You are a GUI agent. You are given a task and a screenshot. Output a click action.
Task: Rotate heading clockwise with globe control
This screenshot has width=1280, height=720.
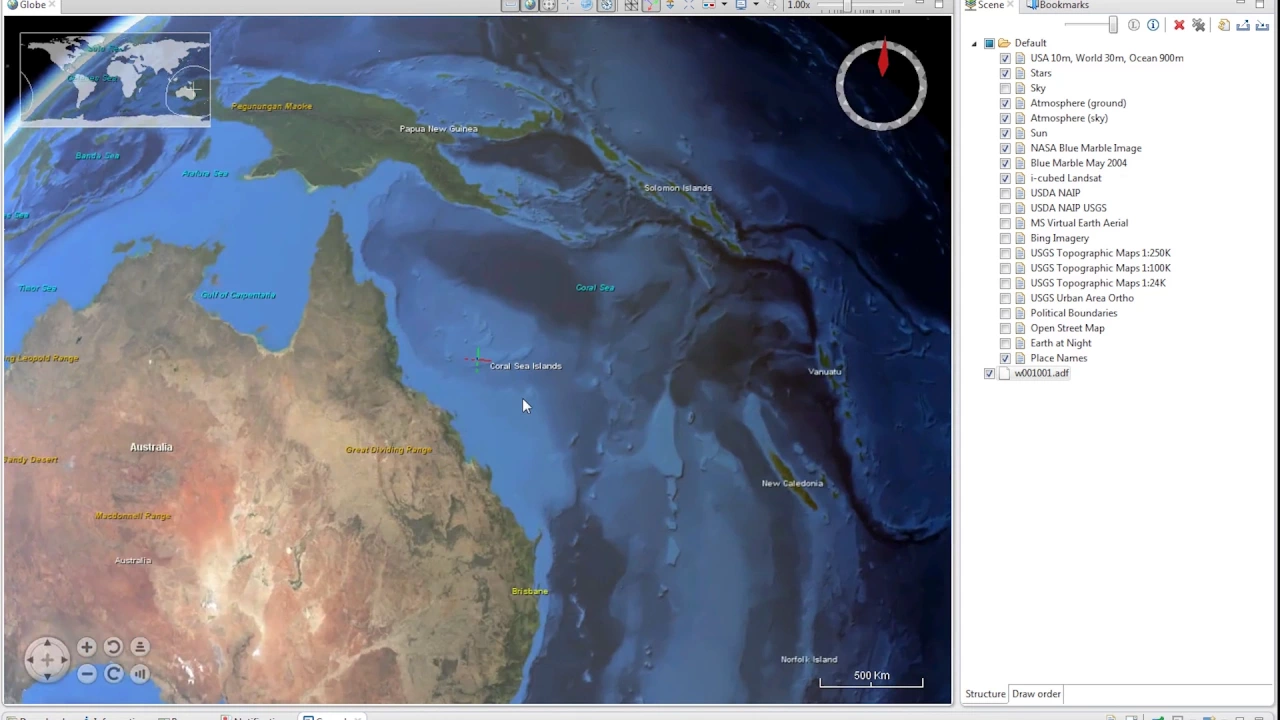(x=114, y=674)
